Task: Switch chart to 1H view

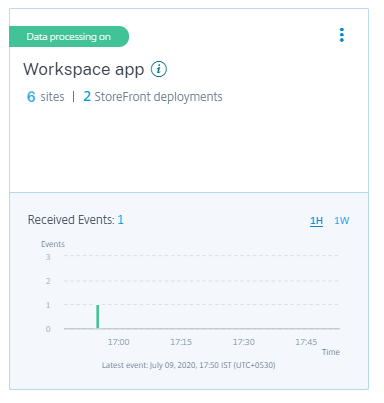Action: click(316, 221)
